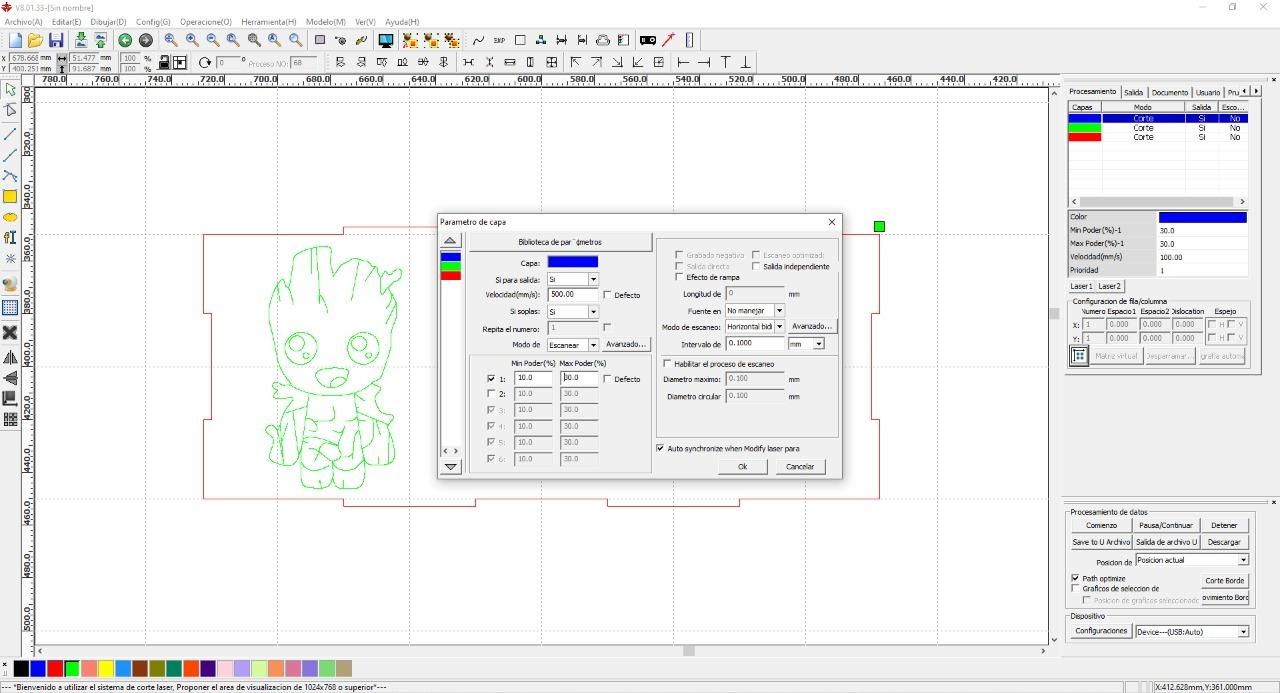Toggle the power row 1 checkbox
This screenshot has width=1280, height=693.
click(x=491, y=379)
